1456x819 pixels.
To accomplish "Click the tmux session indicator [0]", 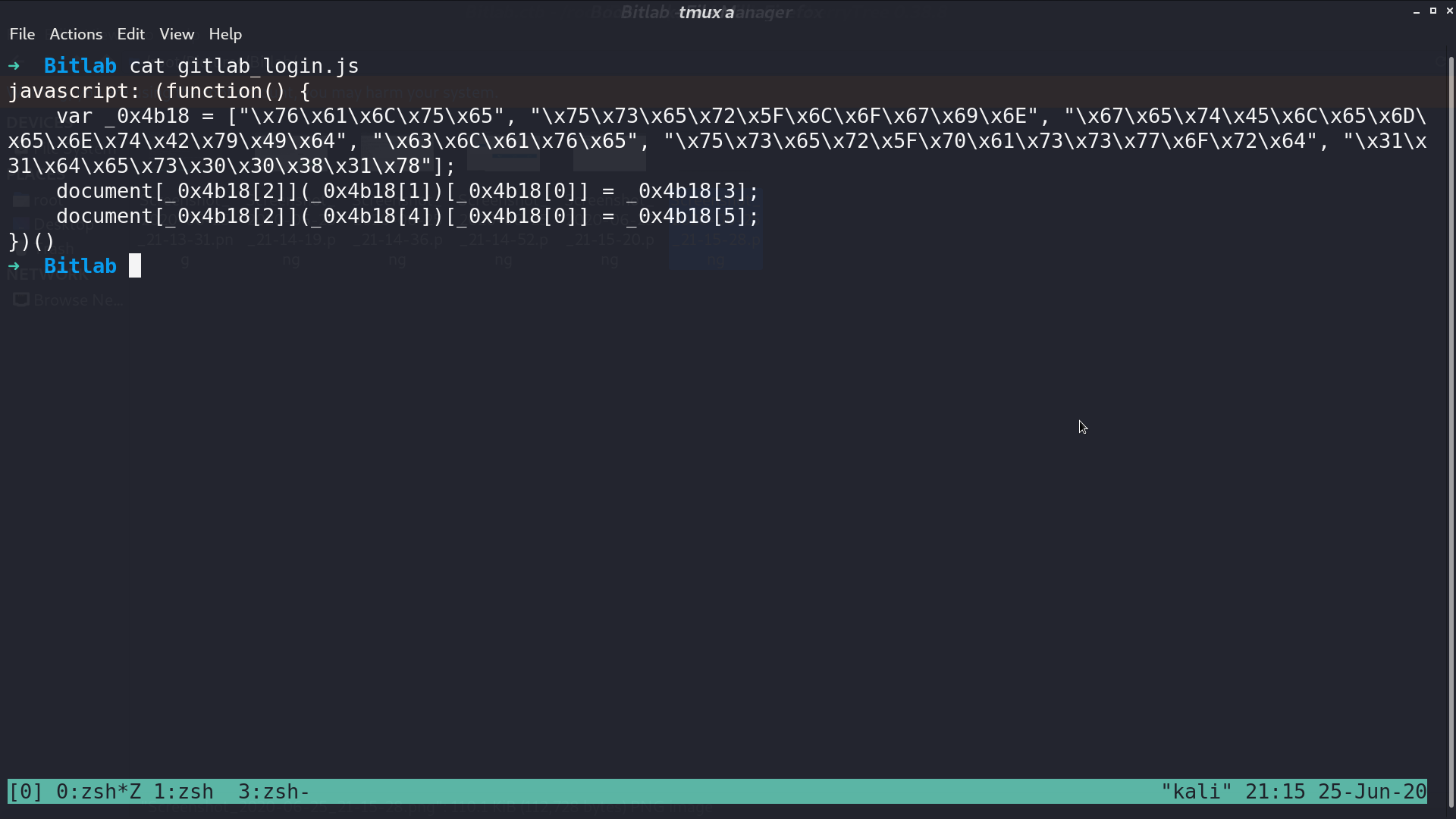I will pyautogui.click(x=26, y=792).
